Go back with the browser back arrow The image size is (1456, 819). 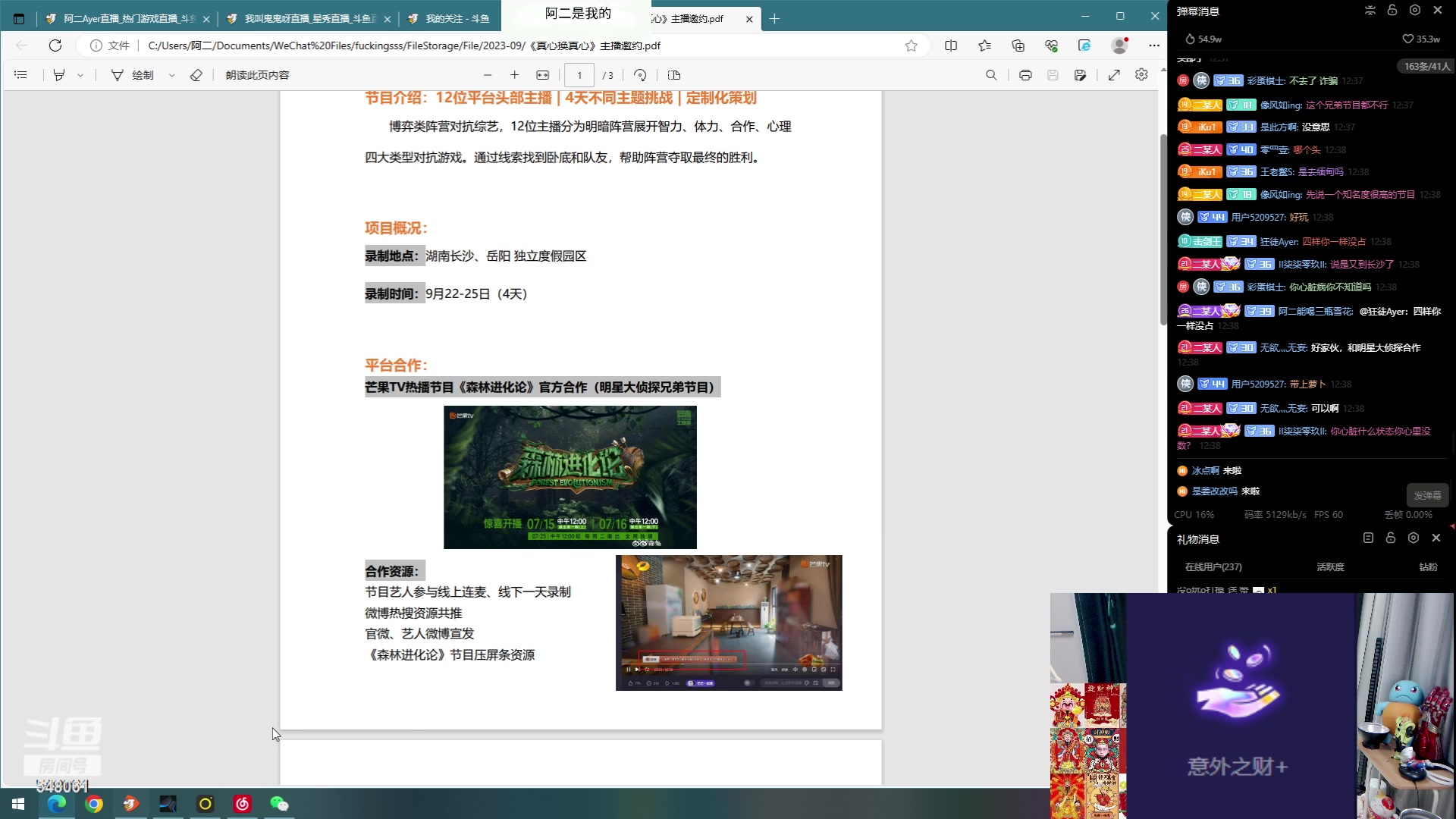pos(22,45)
